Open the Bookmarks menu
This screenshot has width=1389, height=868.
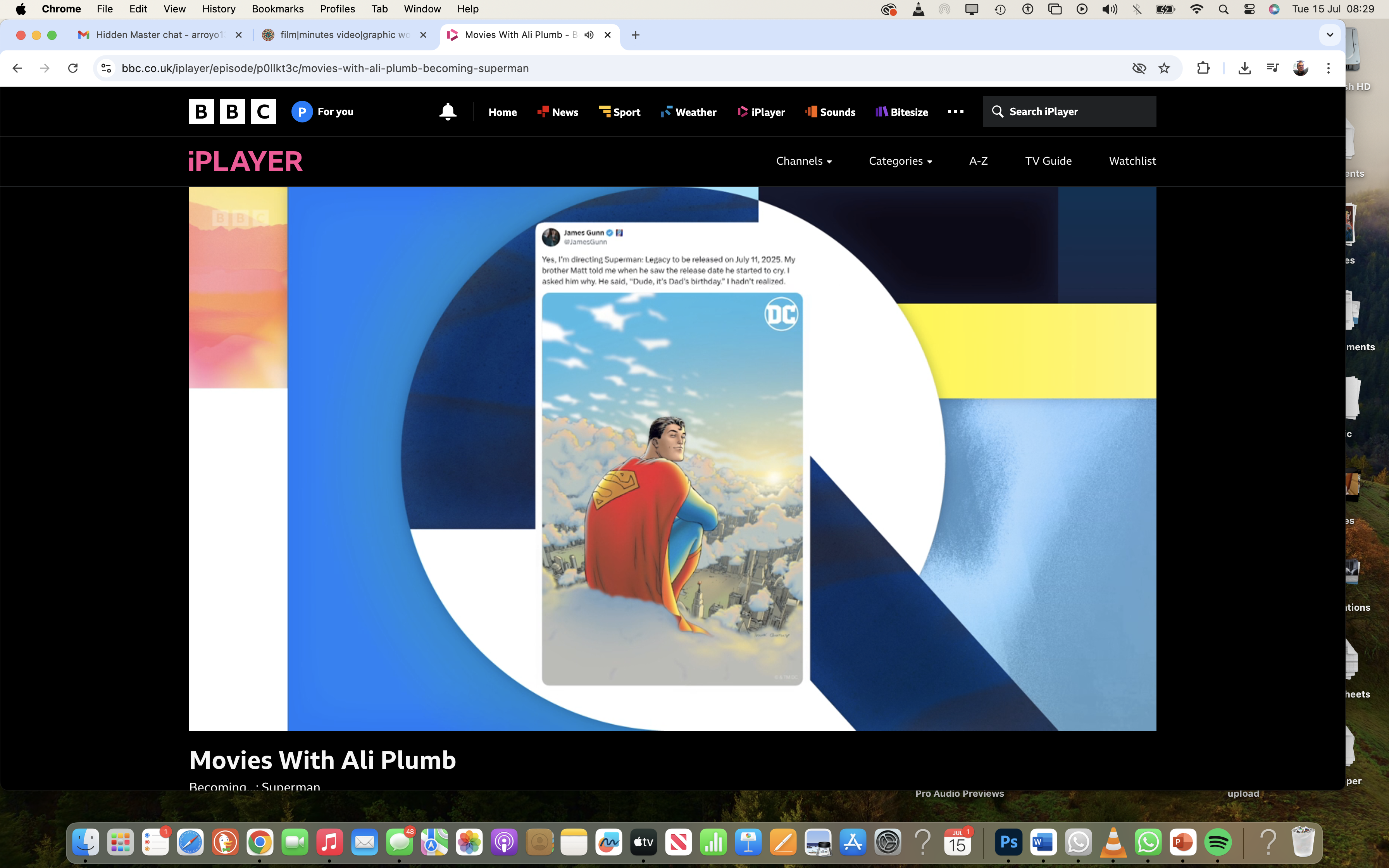(277, 9)
